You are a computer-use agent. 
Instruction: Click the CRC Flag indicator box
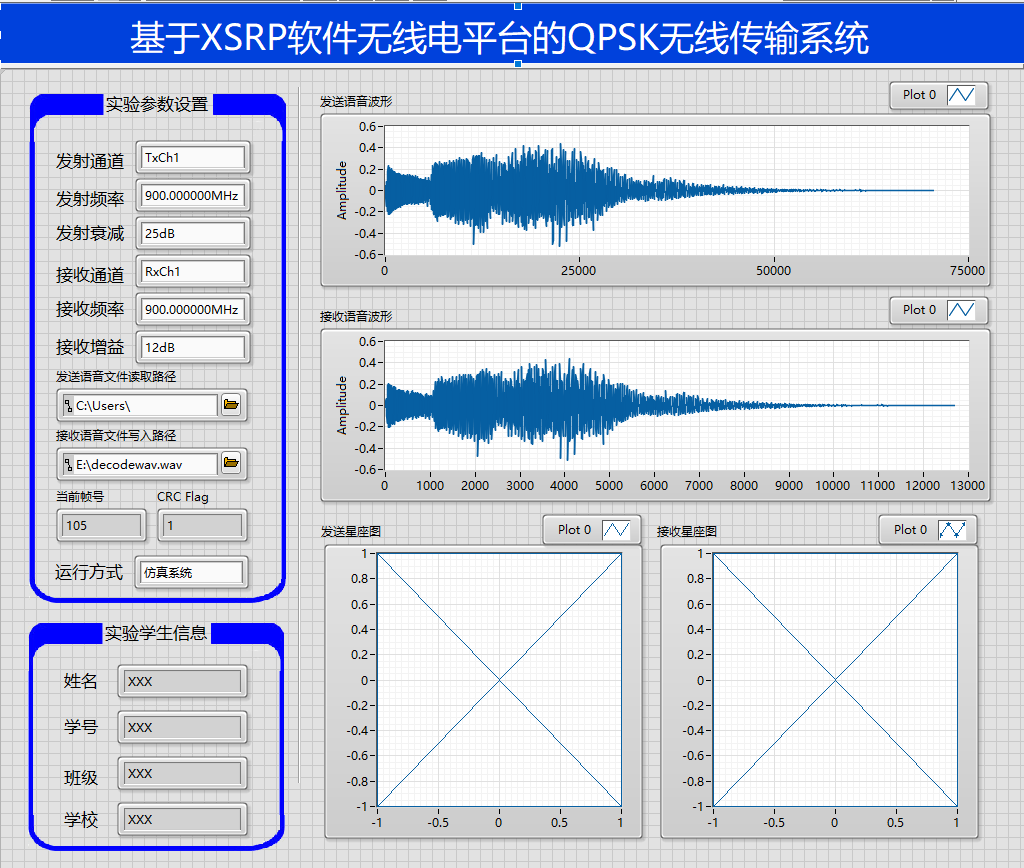point(201,526)
